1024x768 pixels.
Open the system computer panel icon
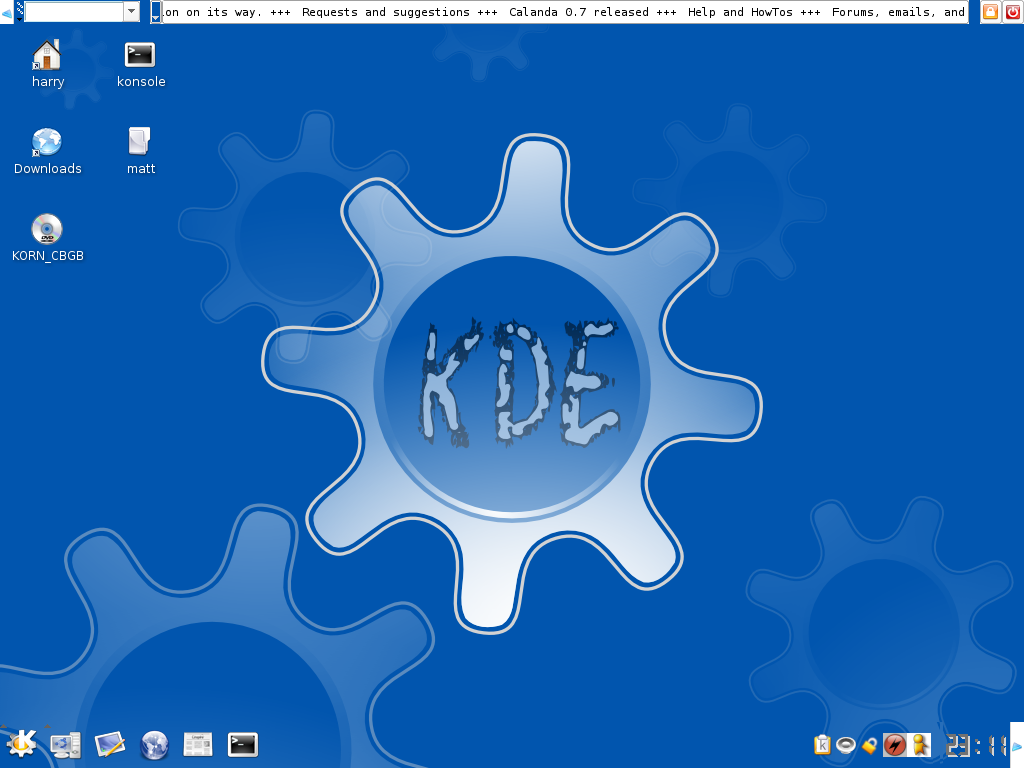pyautogui.click(x=65, y=745)
